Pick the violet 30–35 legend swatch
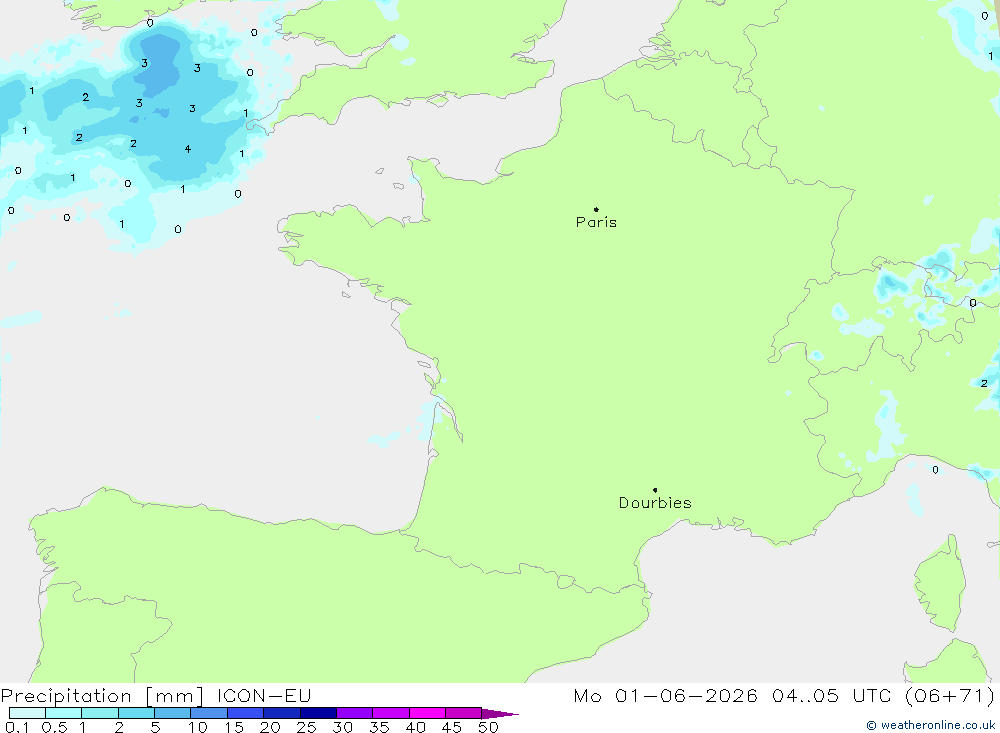This screenshot has height=733, width=1000. pyautogui.click(x=354, y=713)
